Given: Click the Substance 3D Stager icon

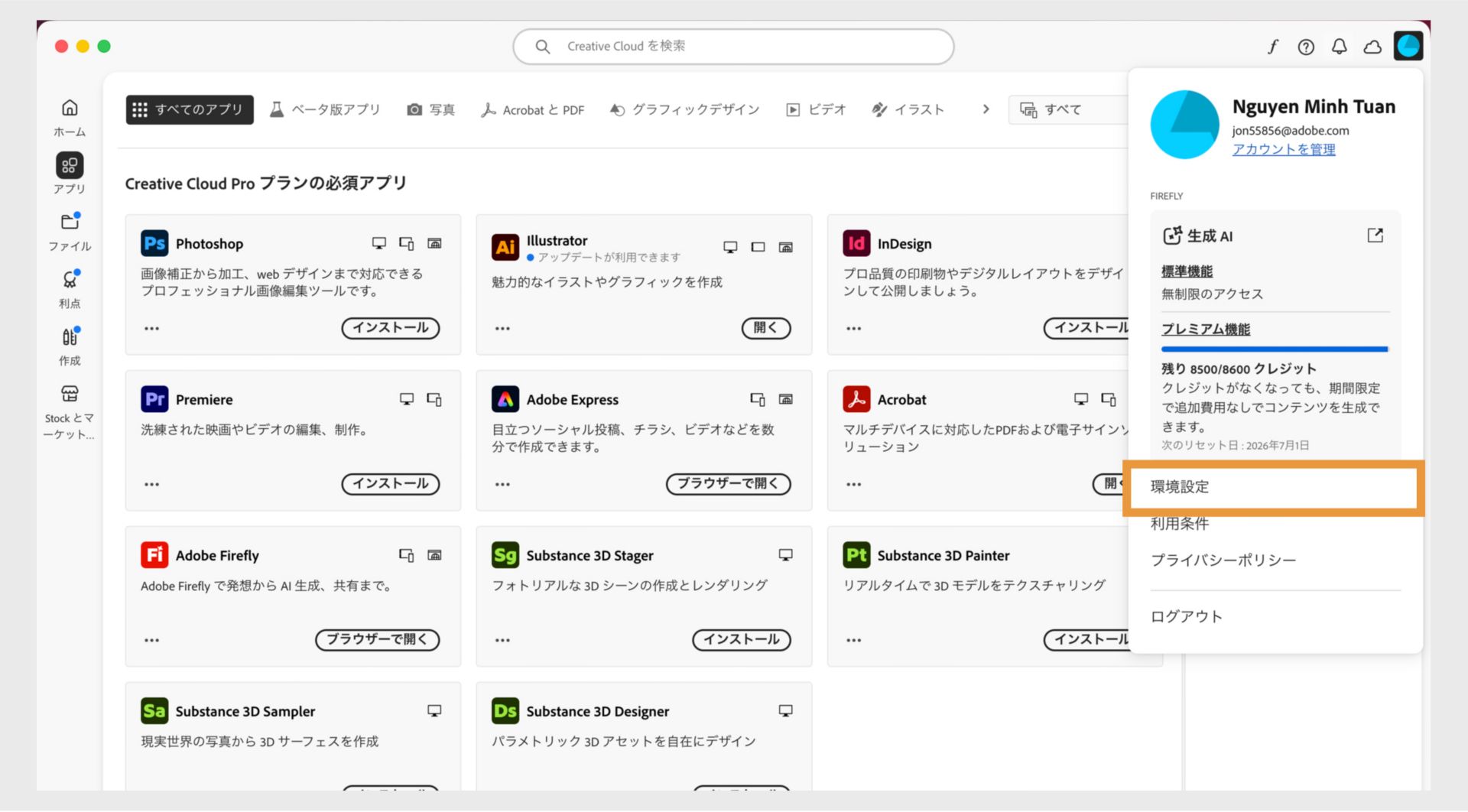Looking at the screenshot, I should 505,555.
